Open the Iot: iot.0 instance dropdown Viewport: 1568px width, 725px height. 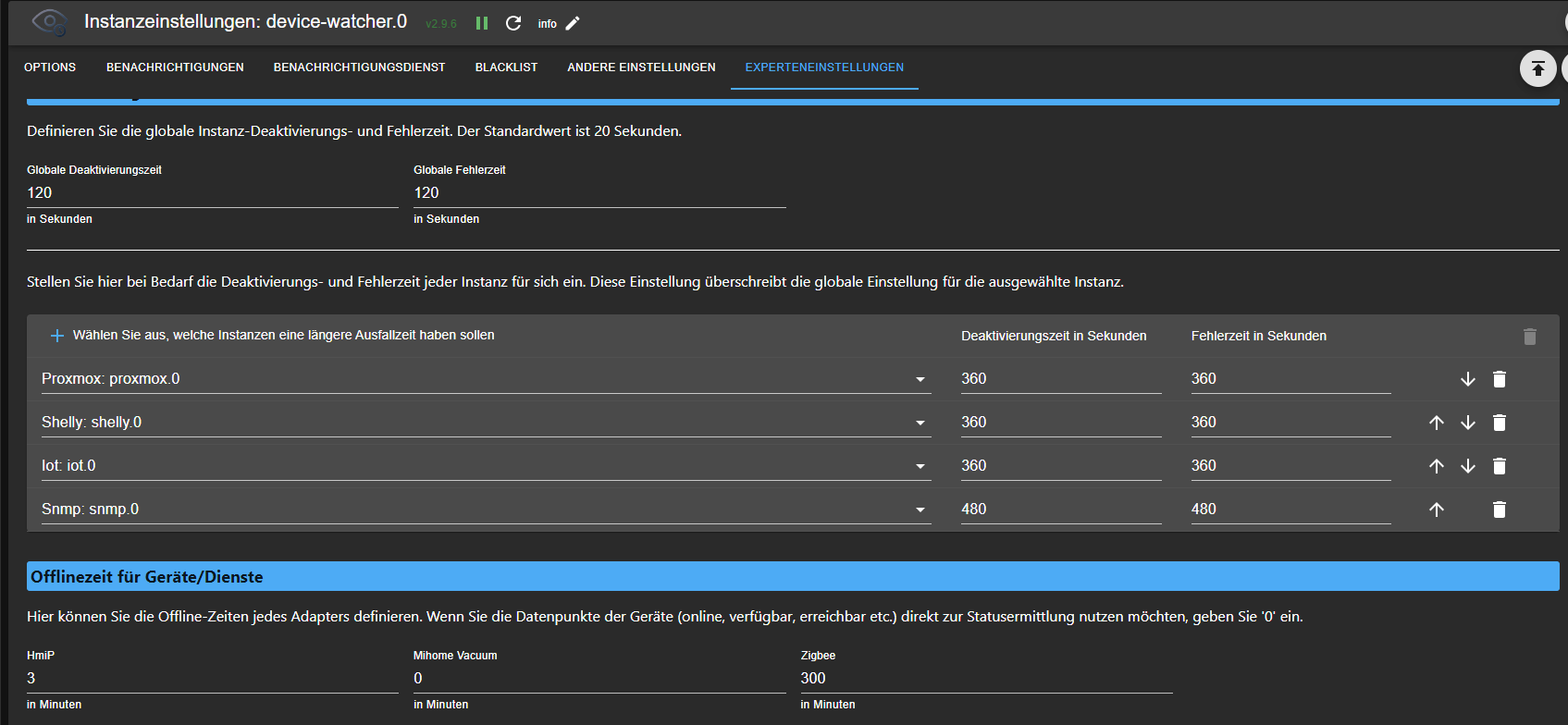(487, 466)
